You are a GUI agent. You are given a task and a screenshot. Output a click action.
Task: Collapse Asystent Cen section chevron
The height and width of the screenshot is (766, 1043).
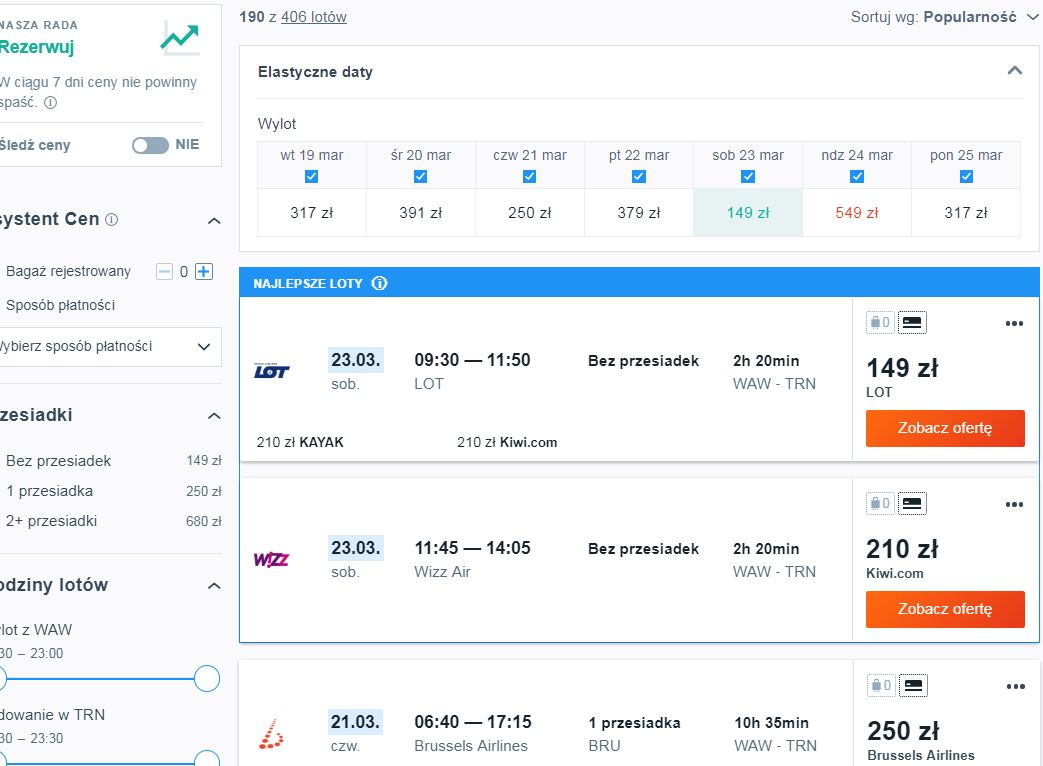click(214, 221)
